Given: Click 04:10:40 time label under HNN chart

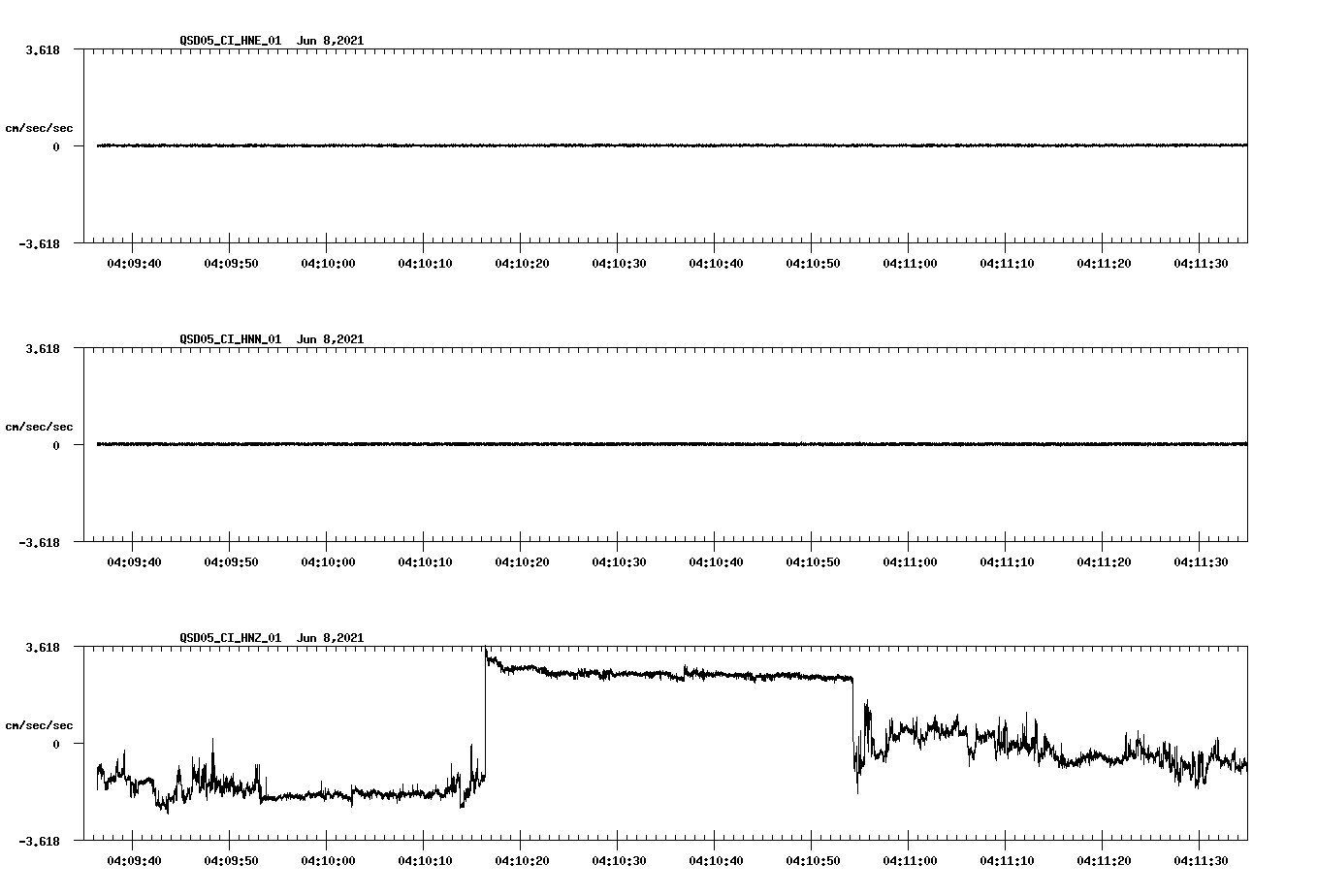Looking at the screenshot, I should [x=716, y=562].
